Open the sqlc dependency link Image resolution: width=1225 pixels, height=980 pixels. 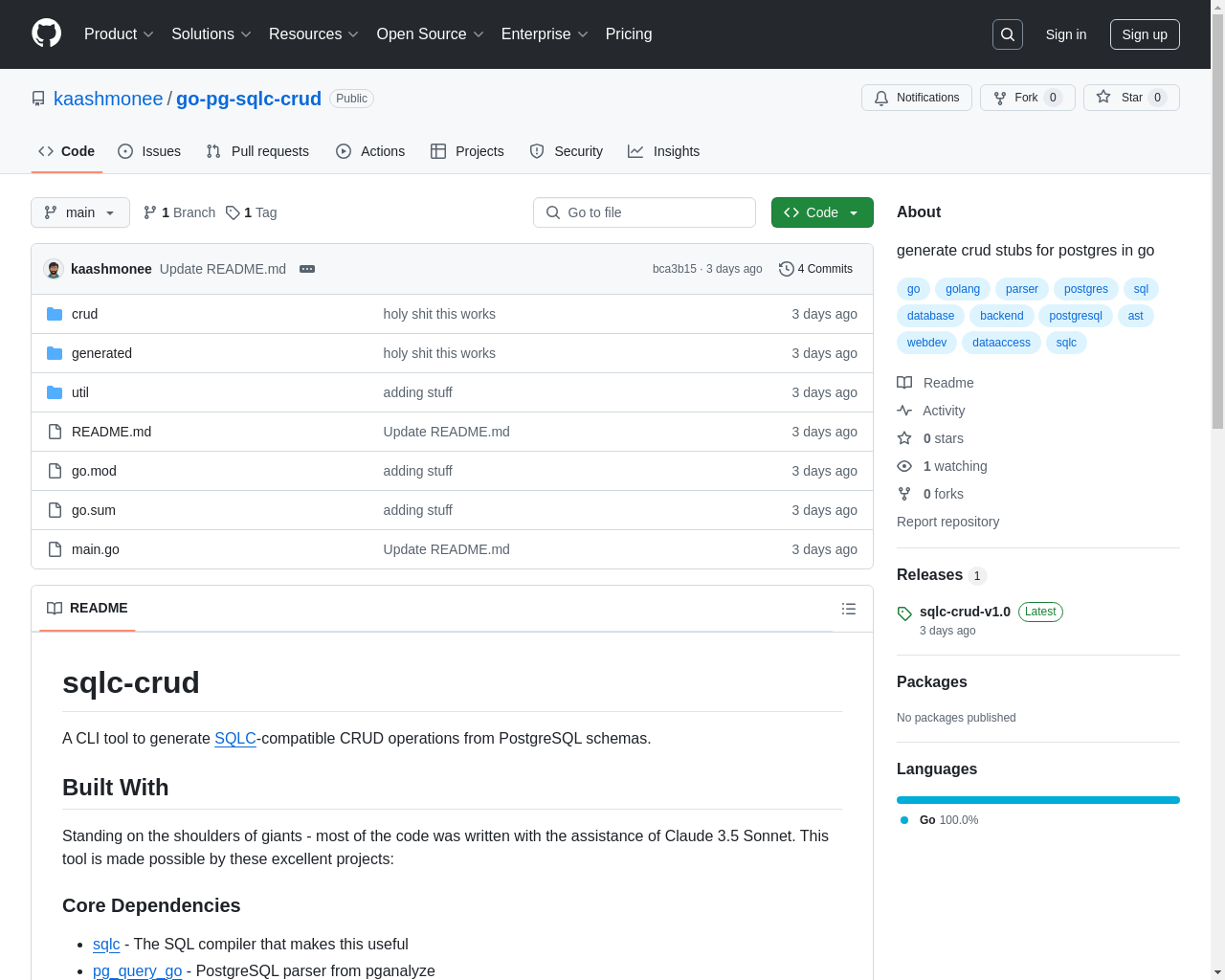(106, 945)
